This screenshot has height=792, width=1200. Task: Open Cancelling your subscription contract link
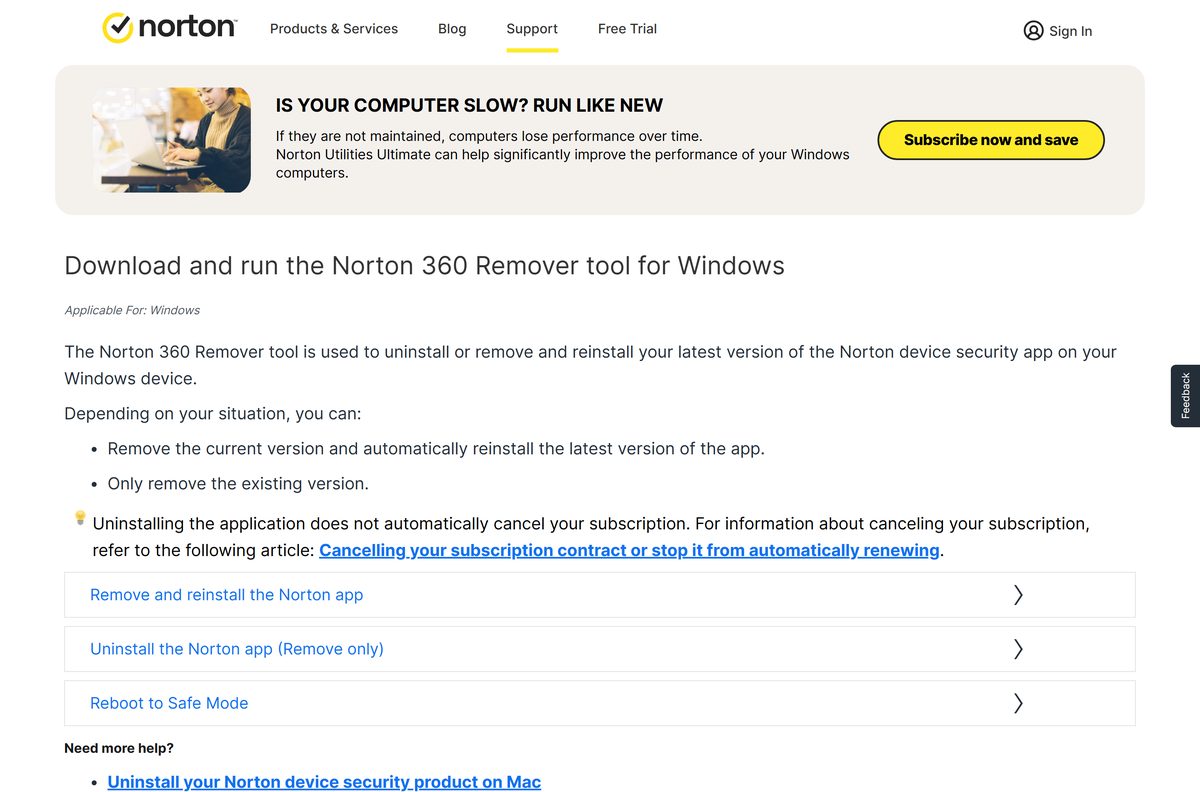tap(629, 550)
